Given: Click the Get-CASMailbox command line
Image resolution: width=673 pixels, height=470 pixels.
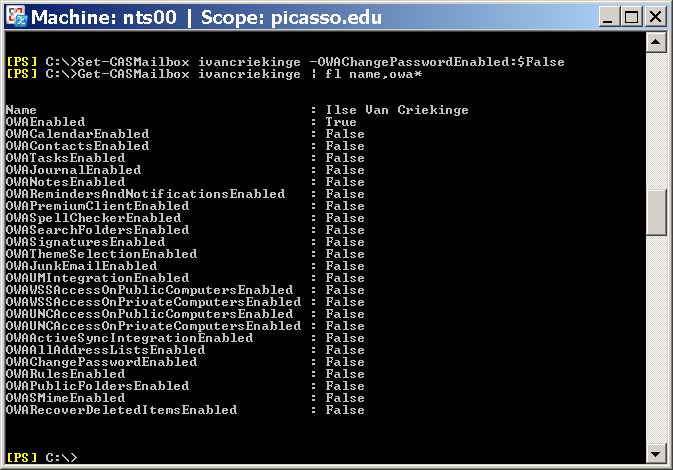Looking at the screenshot, I should click(214, 74).
